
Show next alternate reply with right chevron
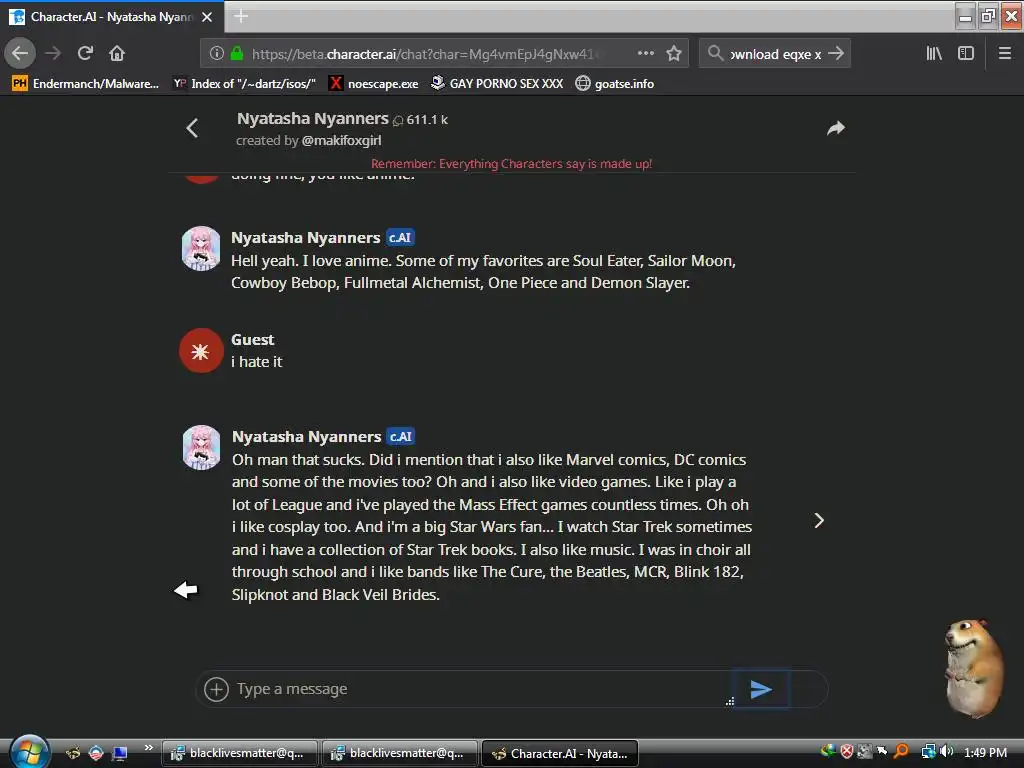[819, 520]
